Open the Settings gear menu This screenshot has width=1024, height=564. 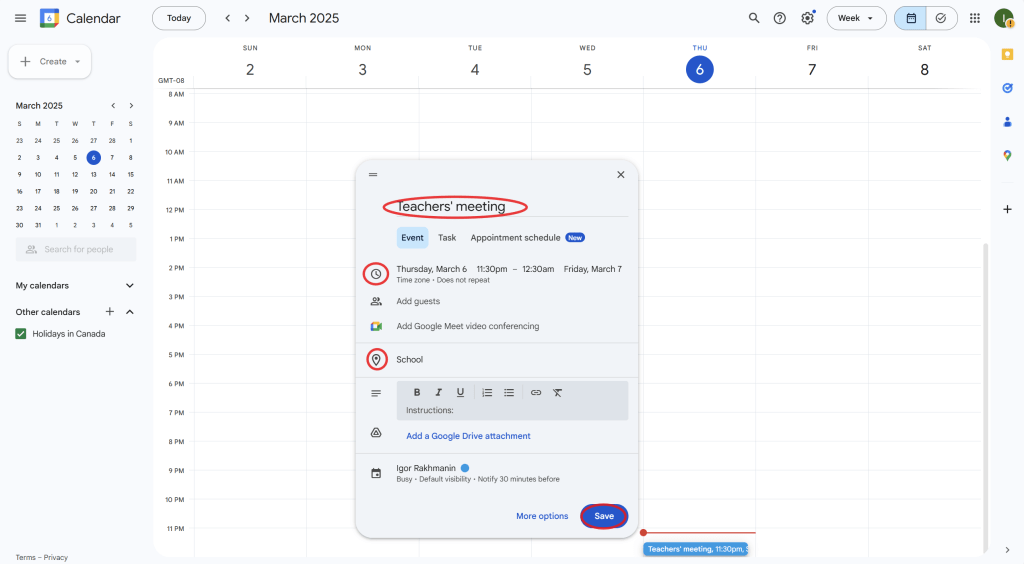pyautogui.click(x=808, y=18)
